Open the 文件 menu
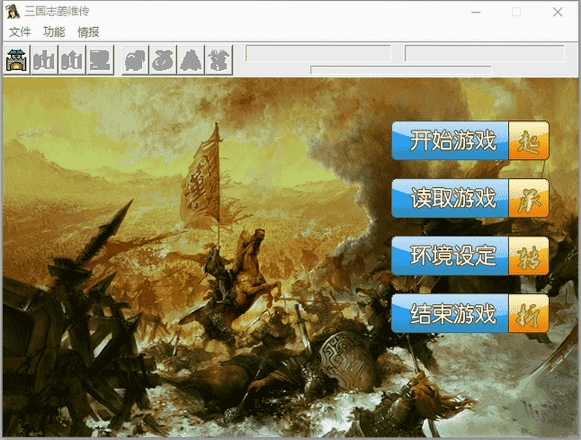581x440 pixels. click(x=20, y=32)
